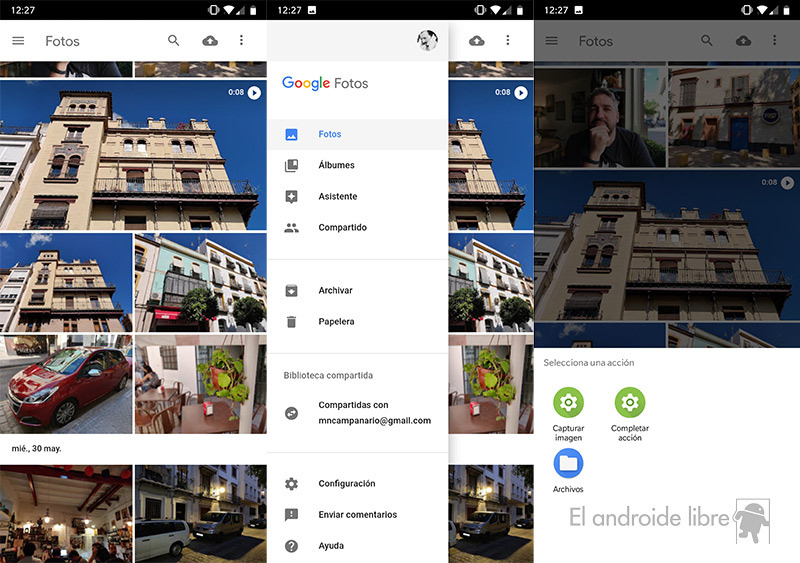Open red car photo thumbnail
800x563 pixels.
[x=66, y=384]
